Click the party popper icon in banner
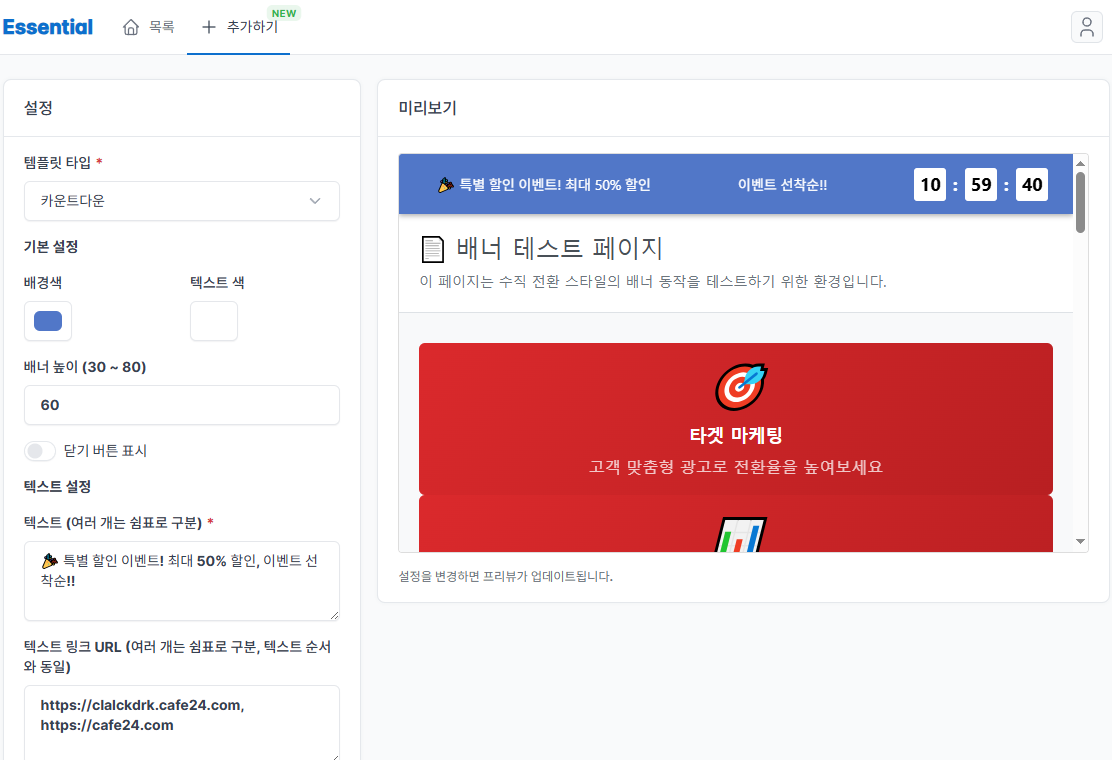1112x760 pixels. tap(446, 185)
